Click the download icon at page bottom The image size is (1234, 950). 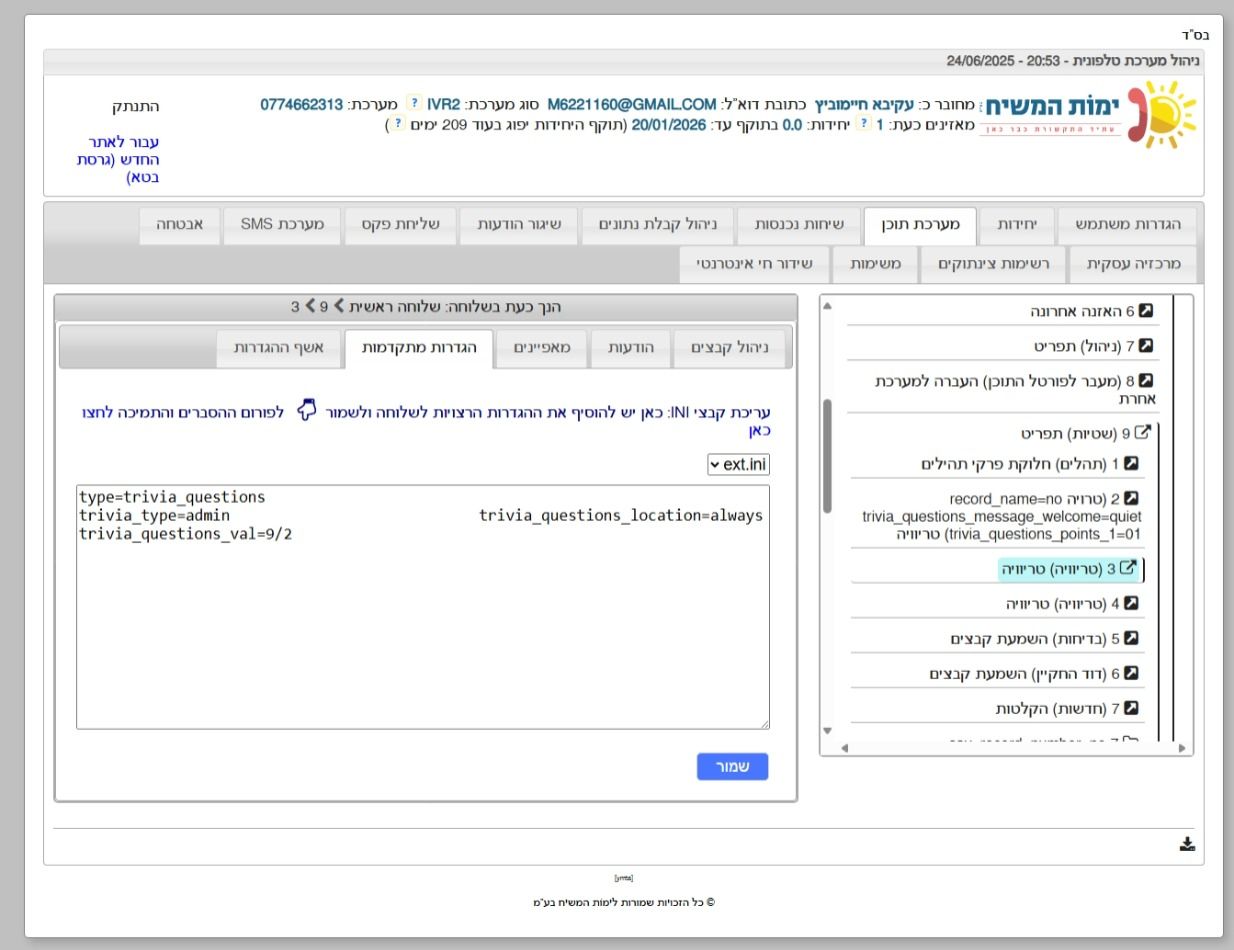coord(1187,844)
